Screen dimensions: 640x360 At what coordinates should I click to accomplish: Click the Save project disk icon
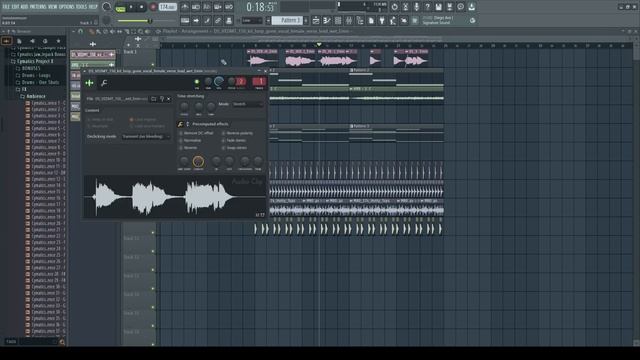pyautogui.click(x=438, y=7)
